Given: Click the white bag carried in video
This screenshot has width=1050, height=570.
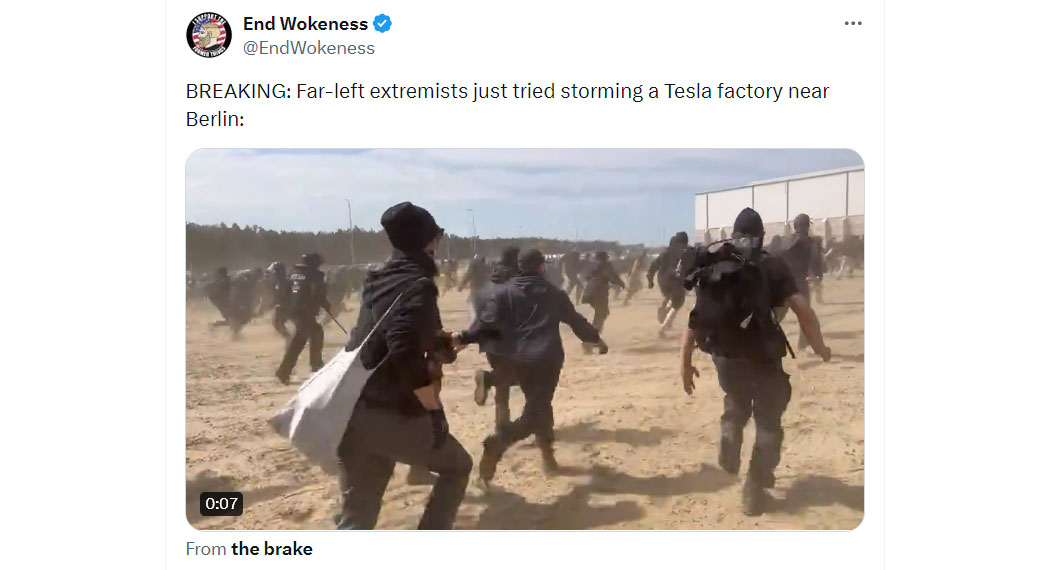Looking at the screenshot, I should pyautogui.click(x=323, y=404).
